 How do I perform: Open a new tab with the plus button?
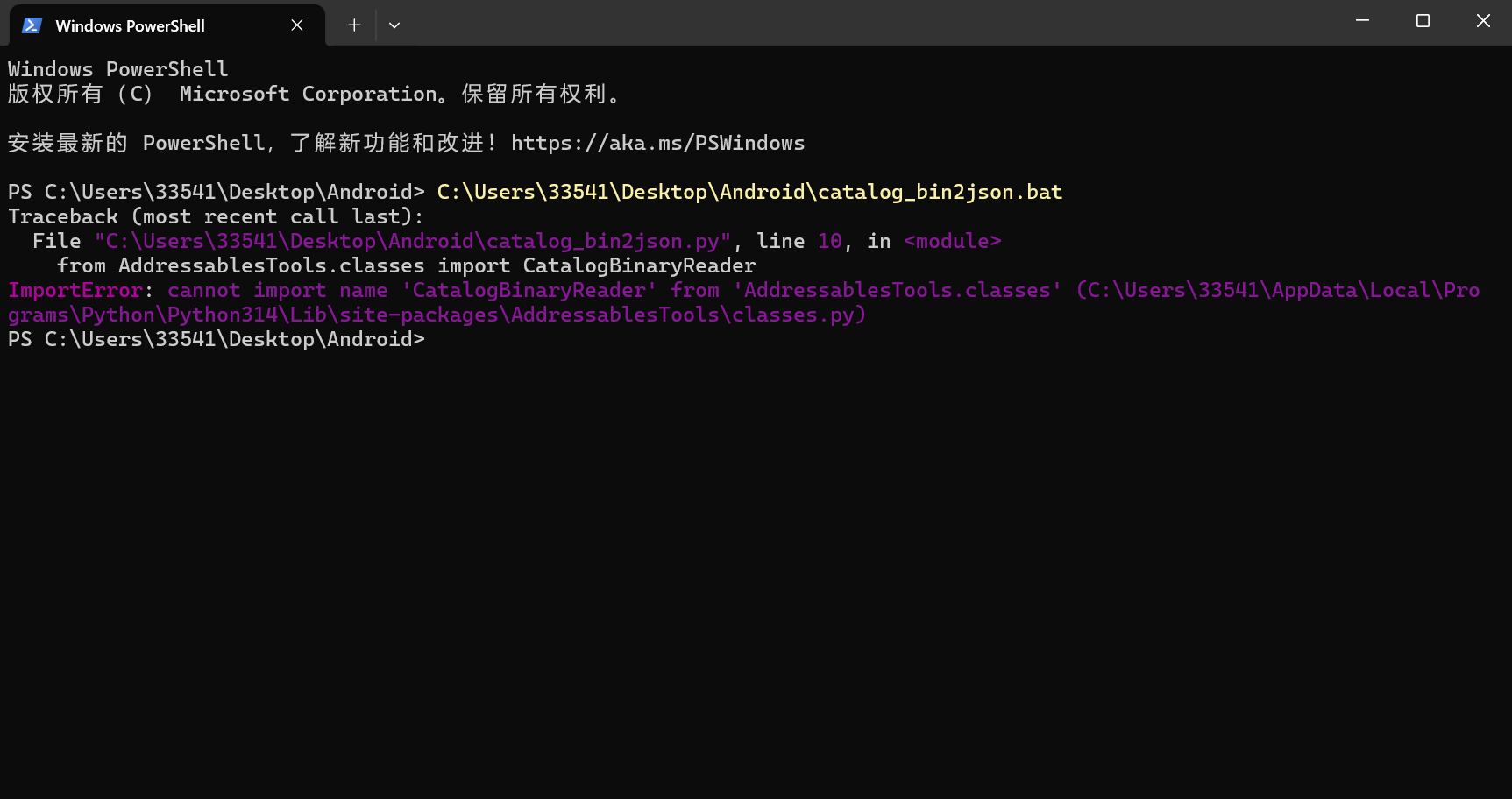354,25
